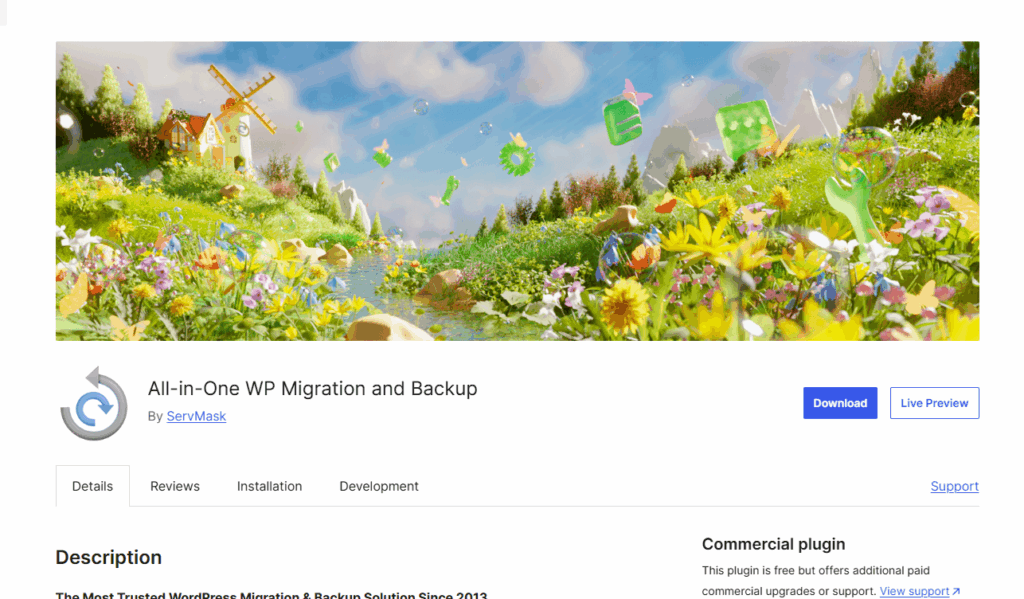Click the Commercial plugin heading
Screen dimensions: 1024x599
773,544
